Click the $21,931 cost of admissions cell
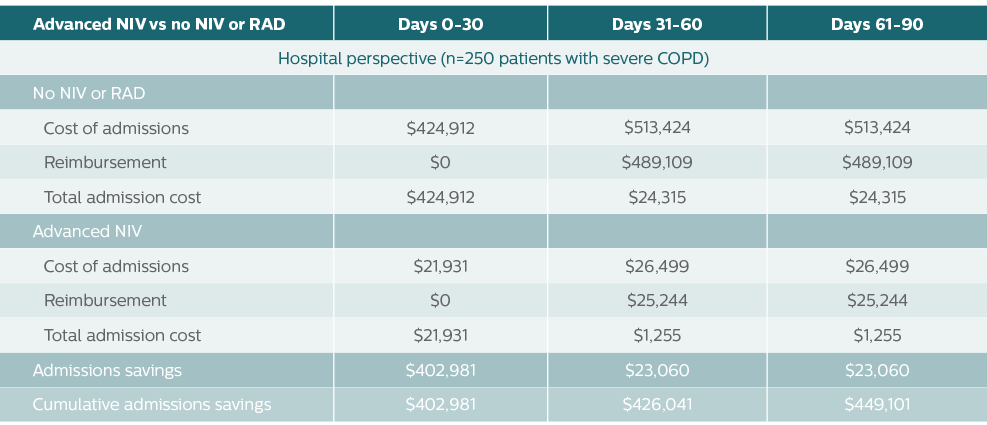 click(x=441, y=266)
